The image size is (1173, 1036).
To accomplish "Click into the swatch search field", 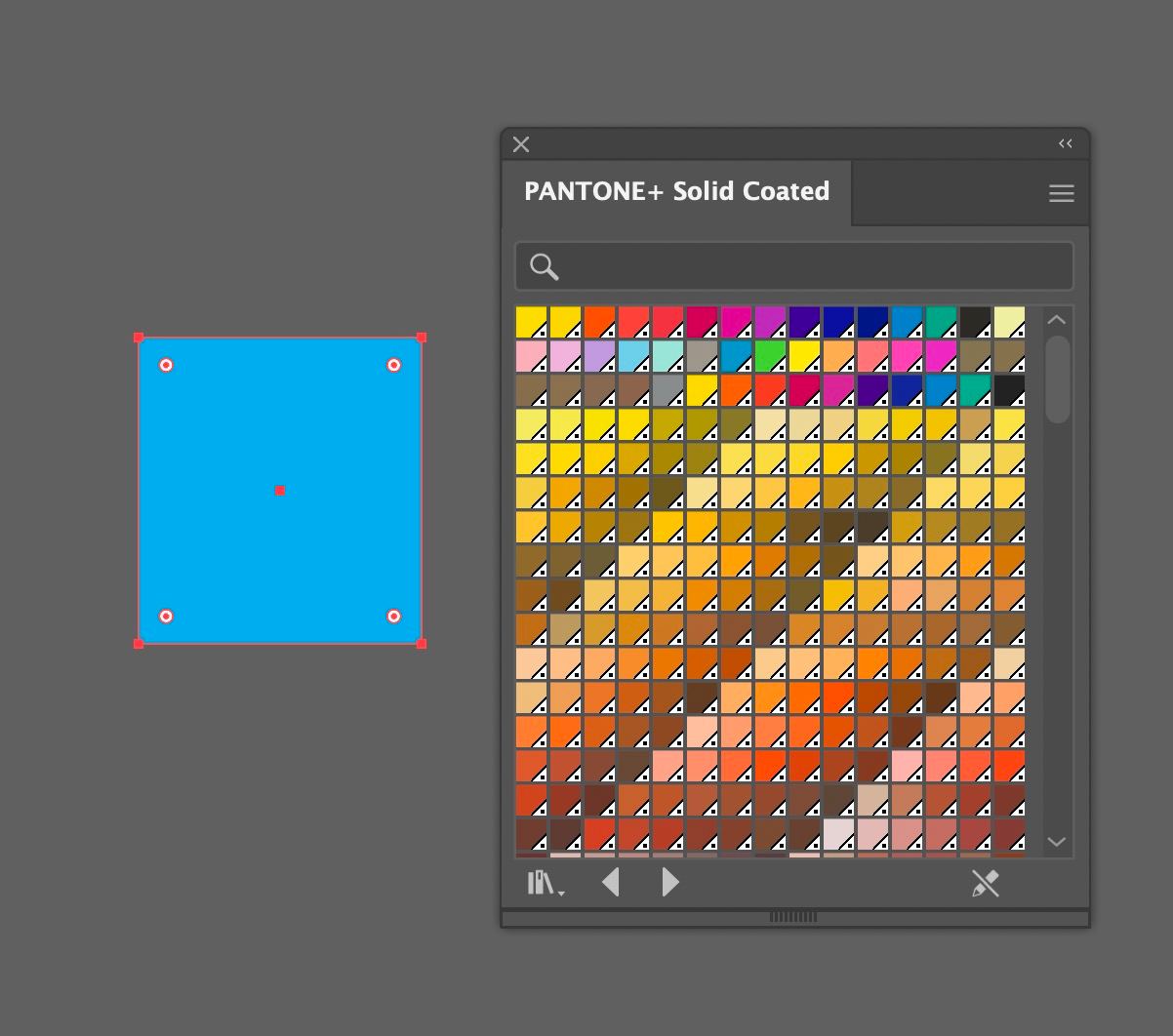I will pos(794,266).
